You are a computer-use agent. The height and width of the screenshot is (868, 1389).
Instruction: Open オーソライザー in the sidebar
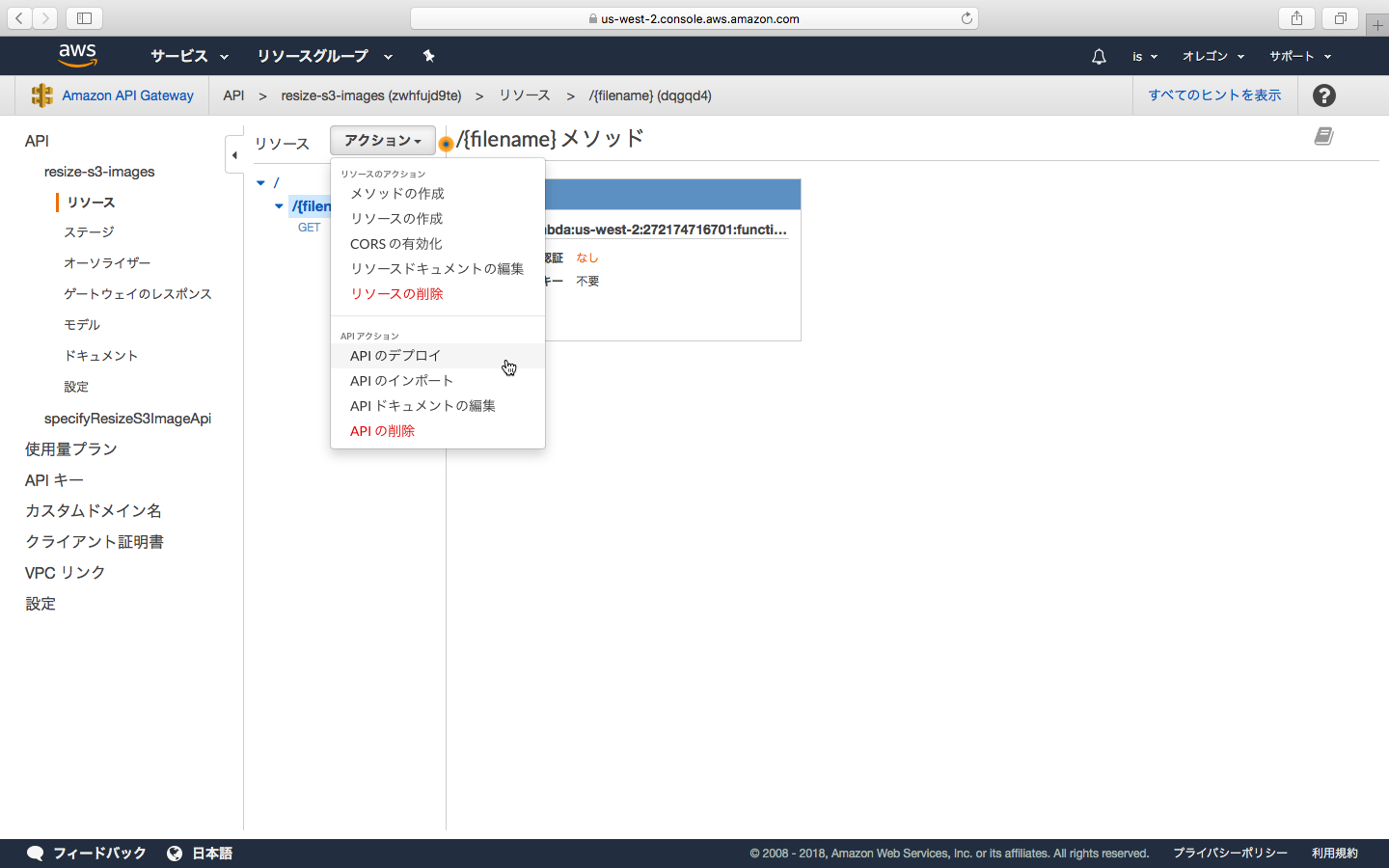click(x=107, y=263)
